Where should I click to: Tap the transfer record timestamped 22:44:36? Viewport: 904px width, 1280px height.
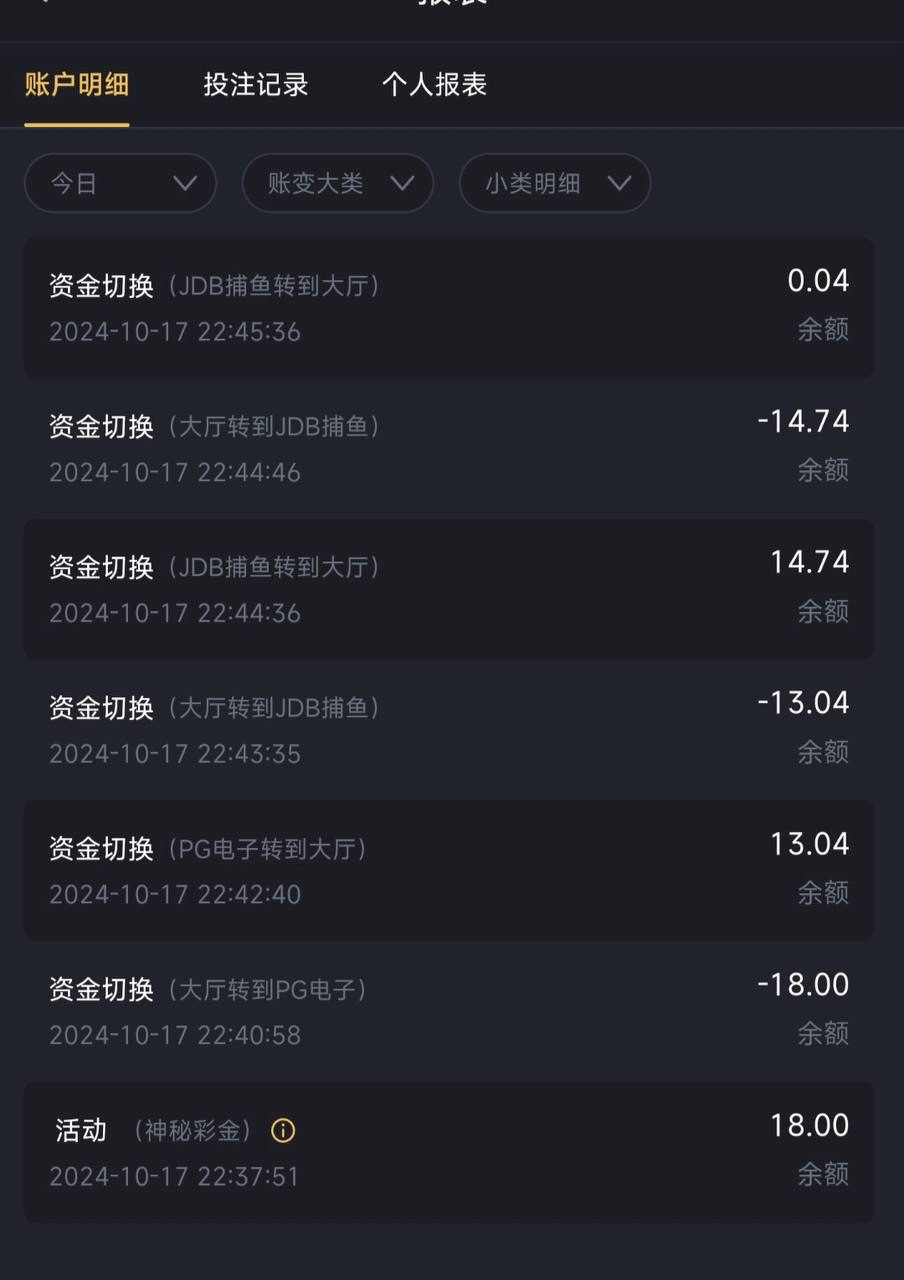(175, 613)
